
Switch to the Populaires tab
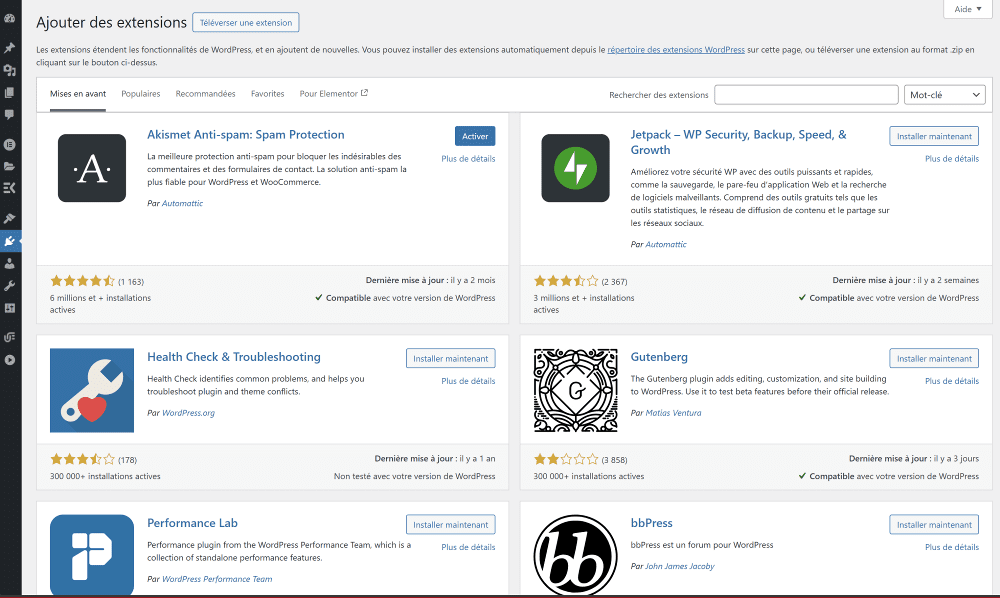(141, 94)
